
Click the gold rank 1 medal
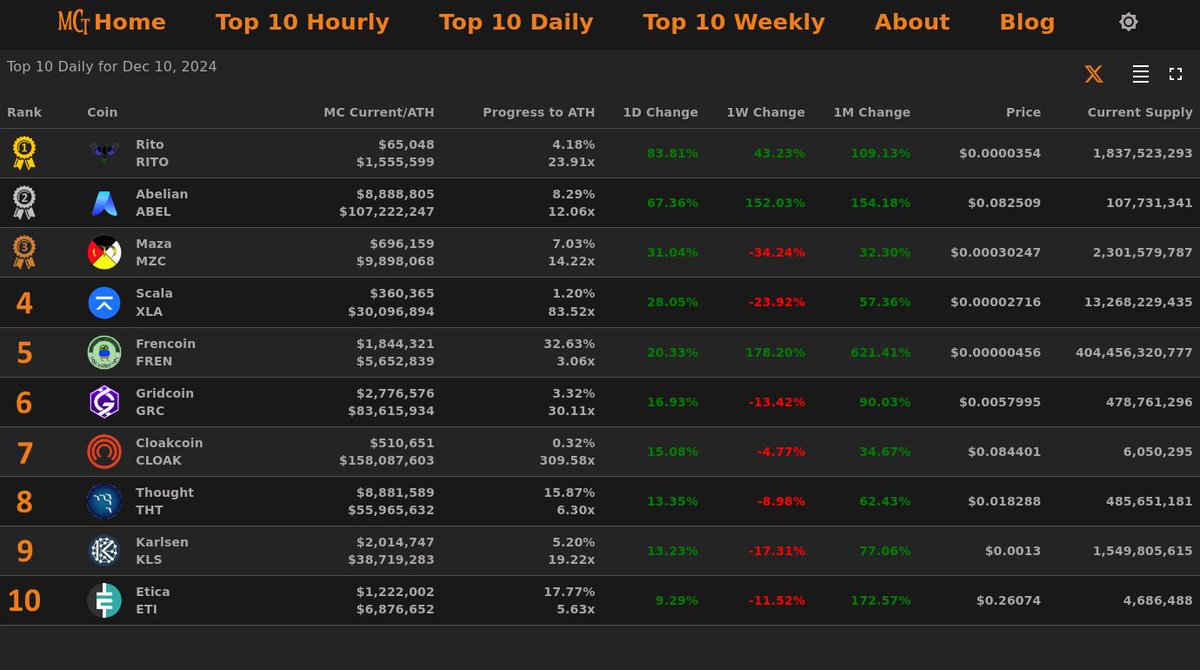24,153
